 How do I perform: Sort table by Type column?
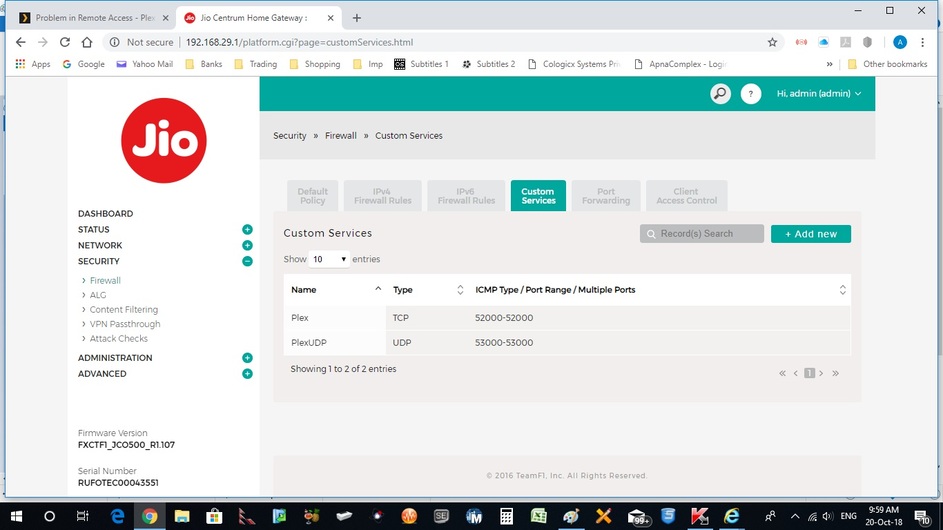pos(428,290)
